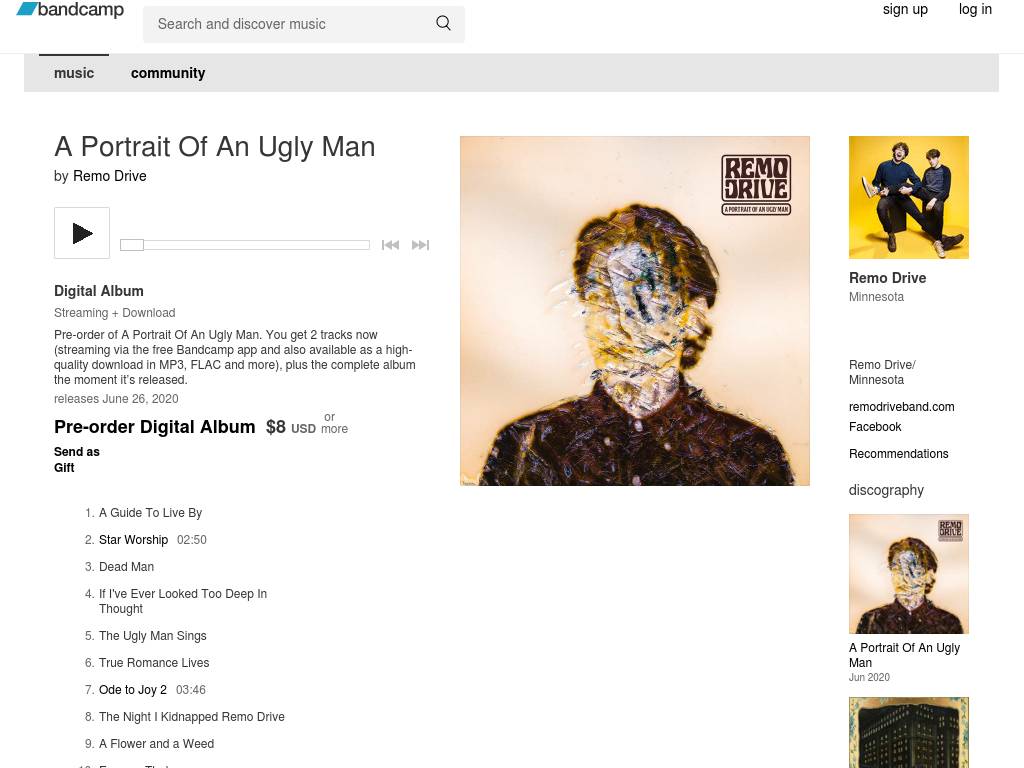Play the Star Worship track
This screenshot has height=768, width=1024.
point(133,540)
